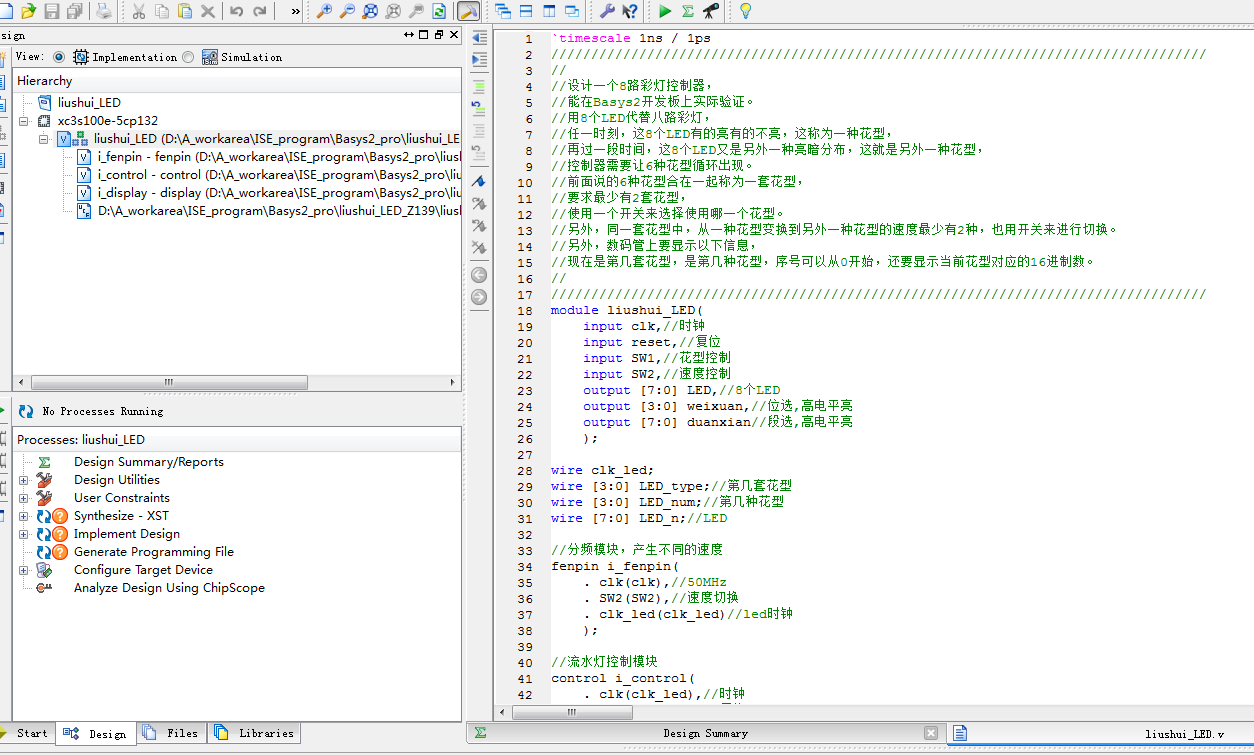1254x755 pixels.
Task: Expand the Implement Design process
Action: [24, 534]
